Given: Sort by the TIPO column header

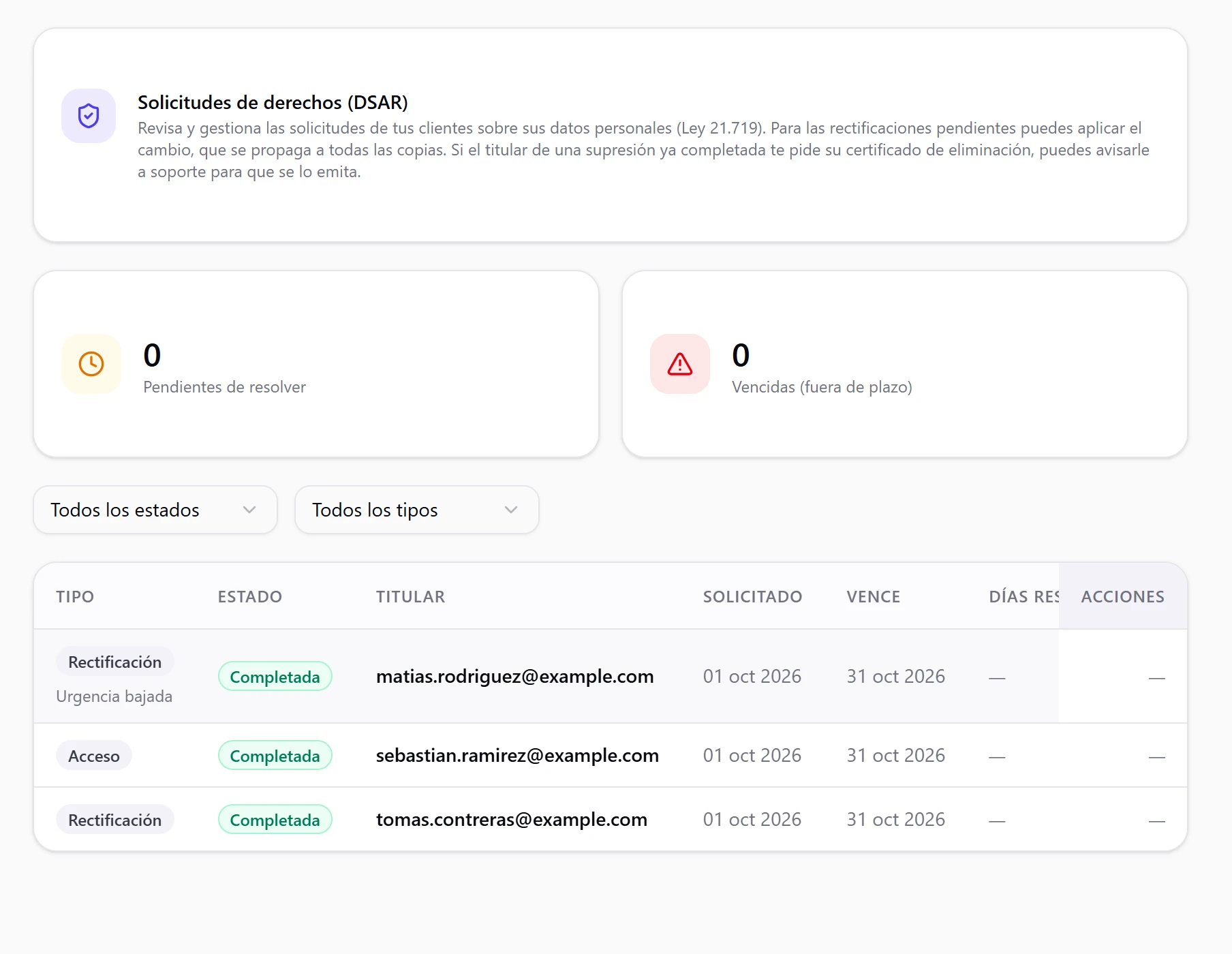Looking at the screenshot, I should [x=75, y=597].
